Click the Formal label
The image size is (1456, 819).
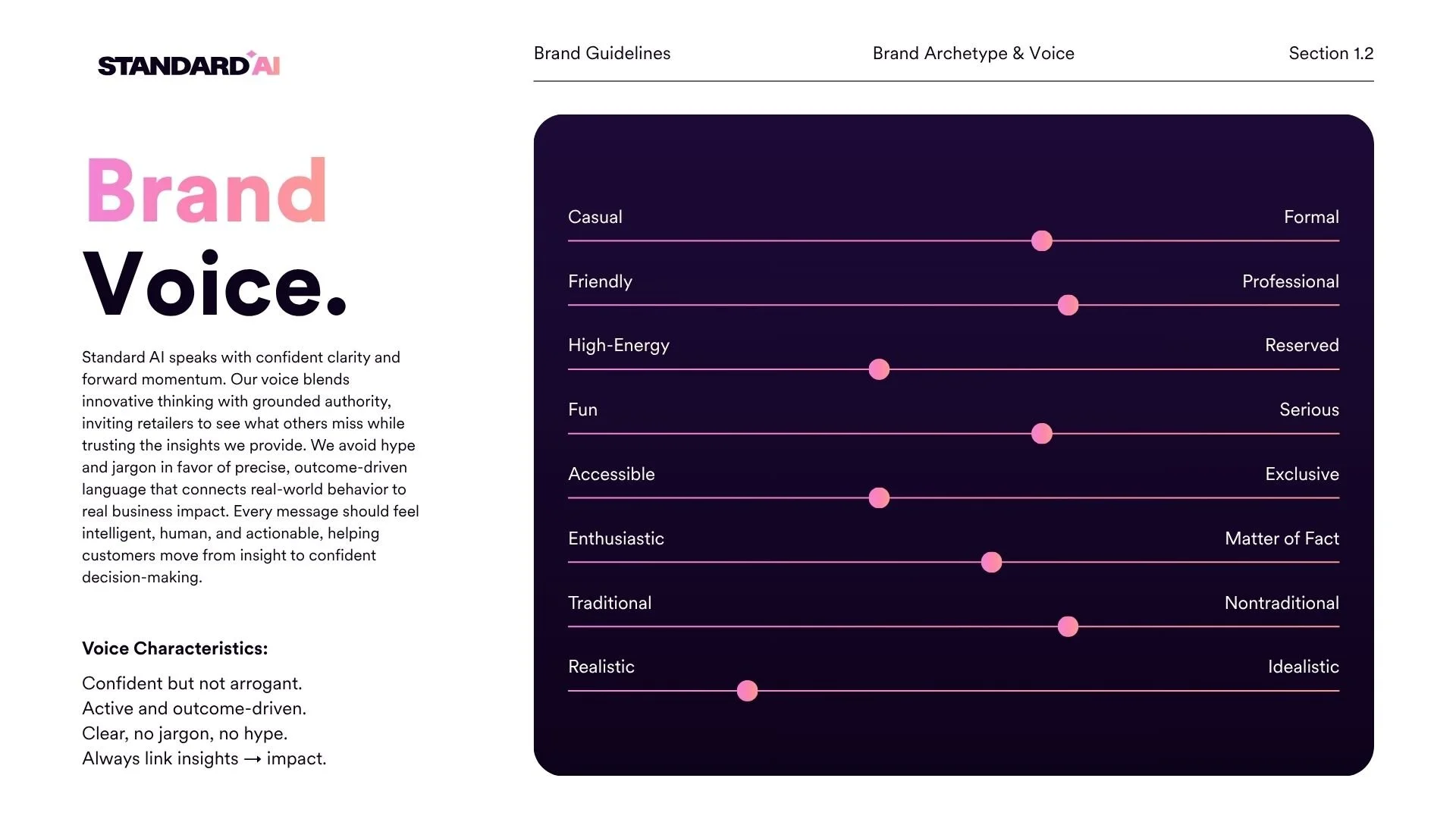(1311, 217)
